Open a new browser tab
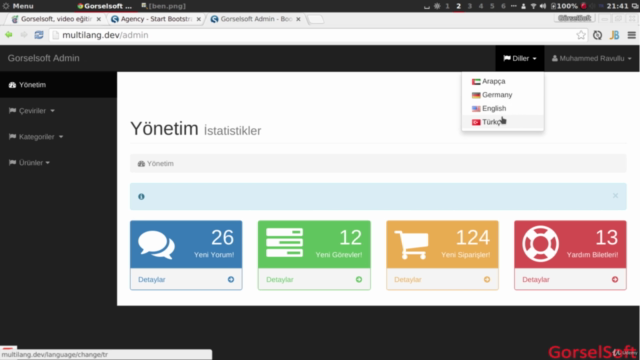This screenshot has width=640, height=360. point(315,19)
